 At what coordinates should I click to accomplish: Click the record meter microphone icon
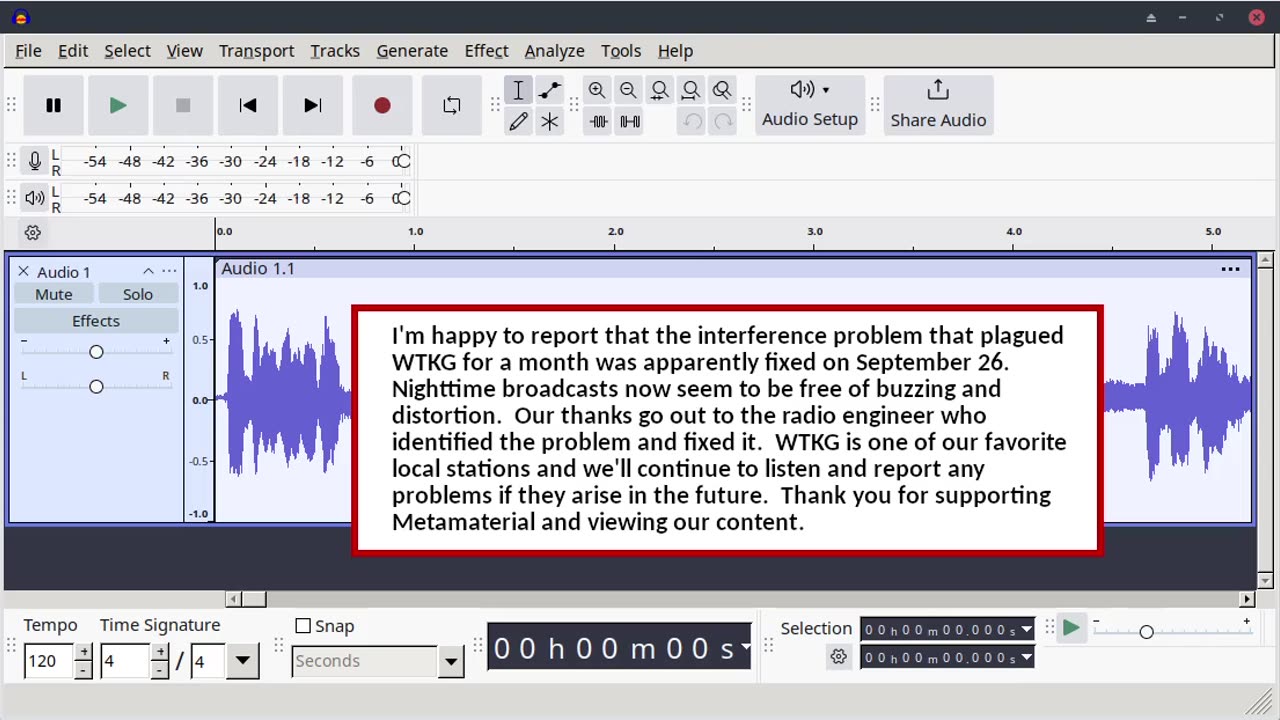coord(35,161)
